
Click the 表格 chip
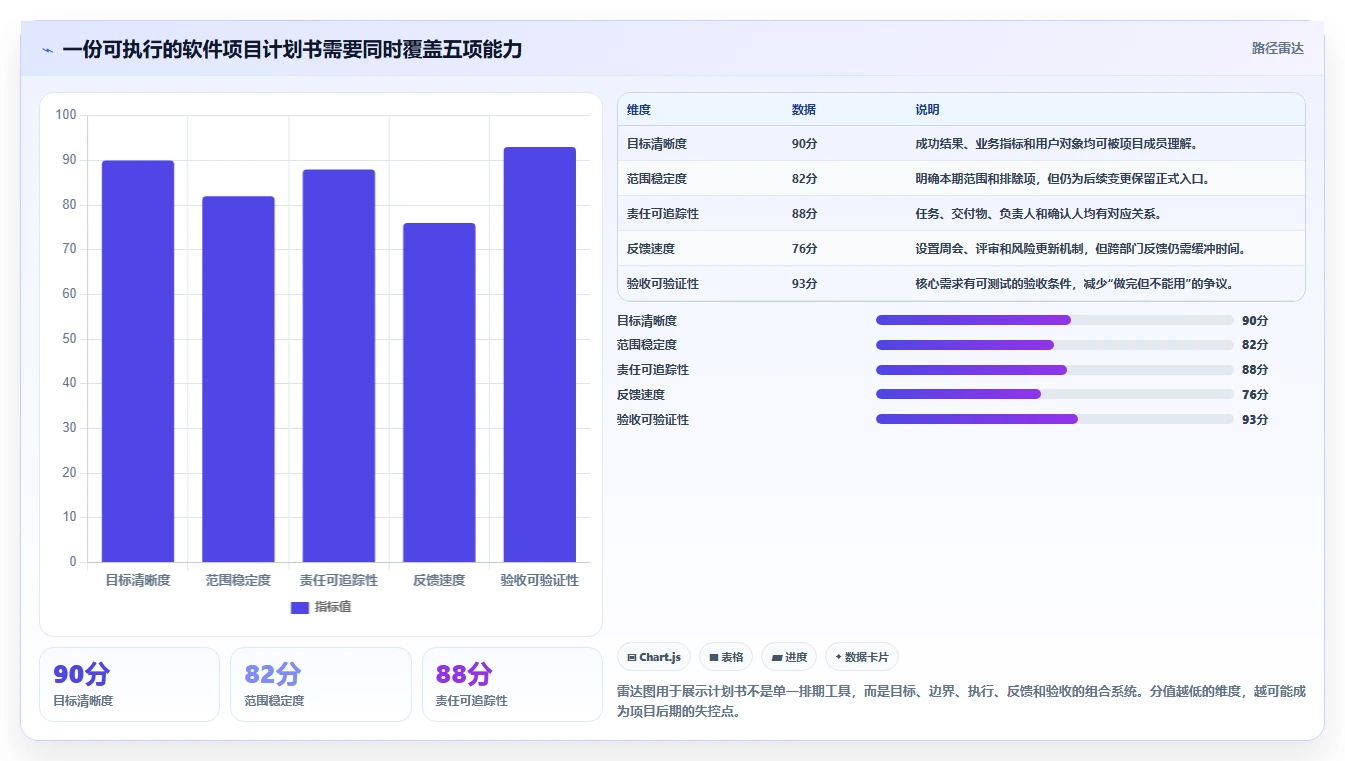[726, 657]
